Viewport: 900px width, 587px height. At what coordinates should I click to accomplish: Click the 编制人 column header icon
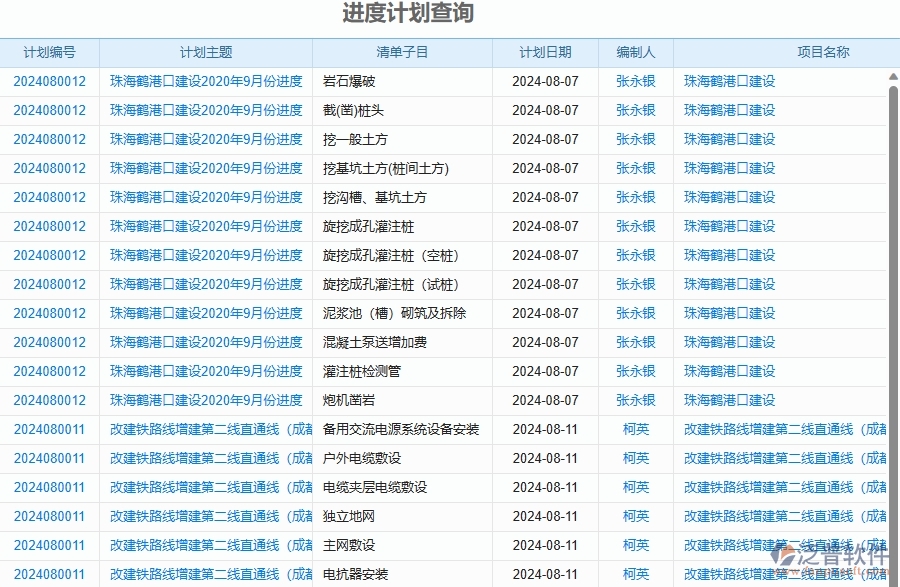[x=637, y=53]
